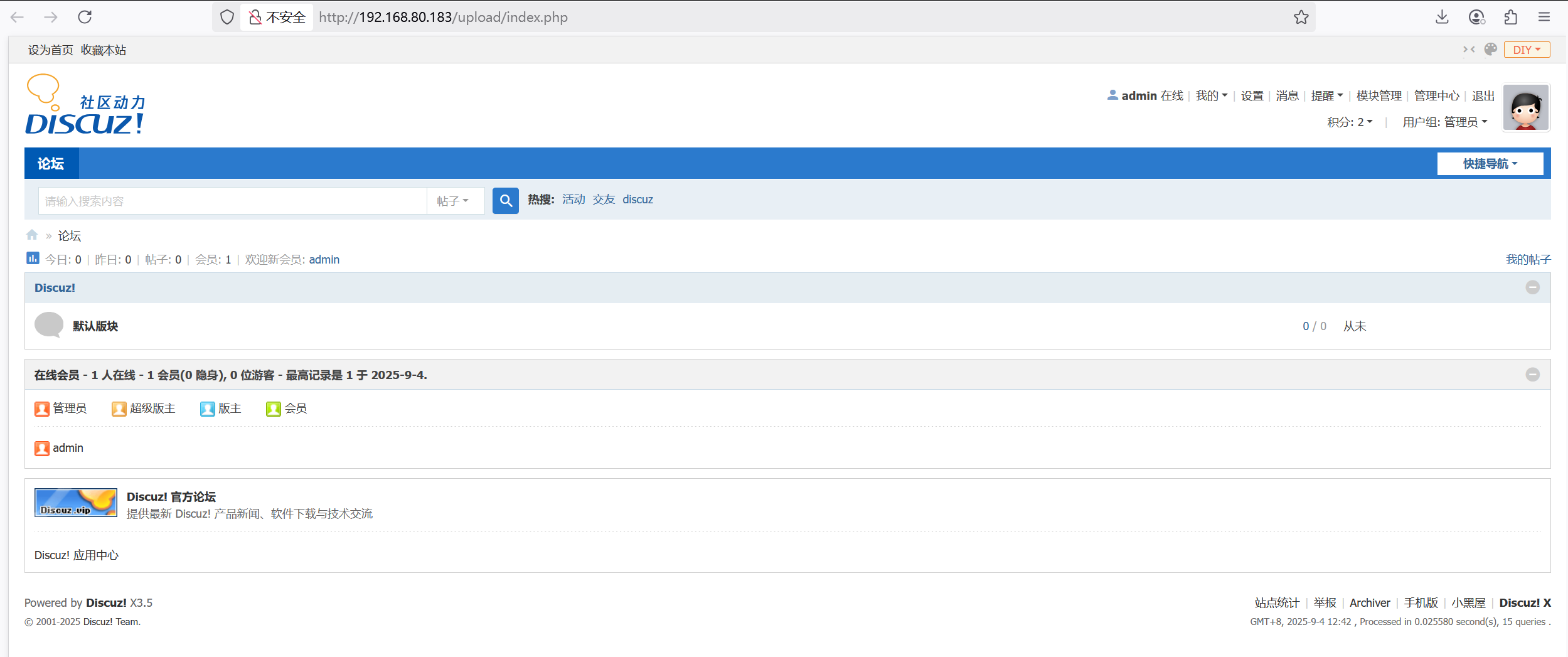
Task: Click the 交友 hot search link
Action: pos(604,199)
